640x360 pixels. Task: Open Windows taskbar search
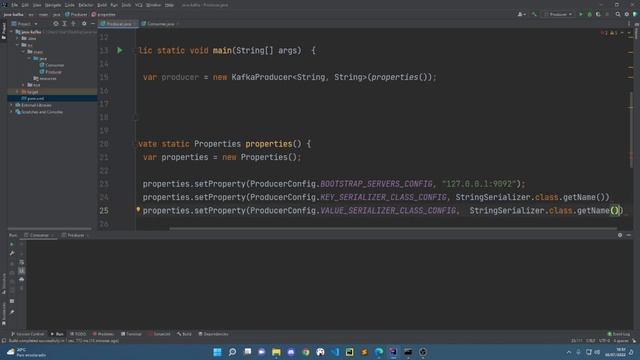pos(232,352)
